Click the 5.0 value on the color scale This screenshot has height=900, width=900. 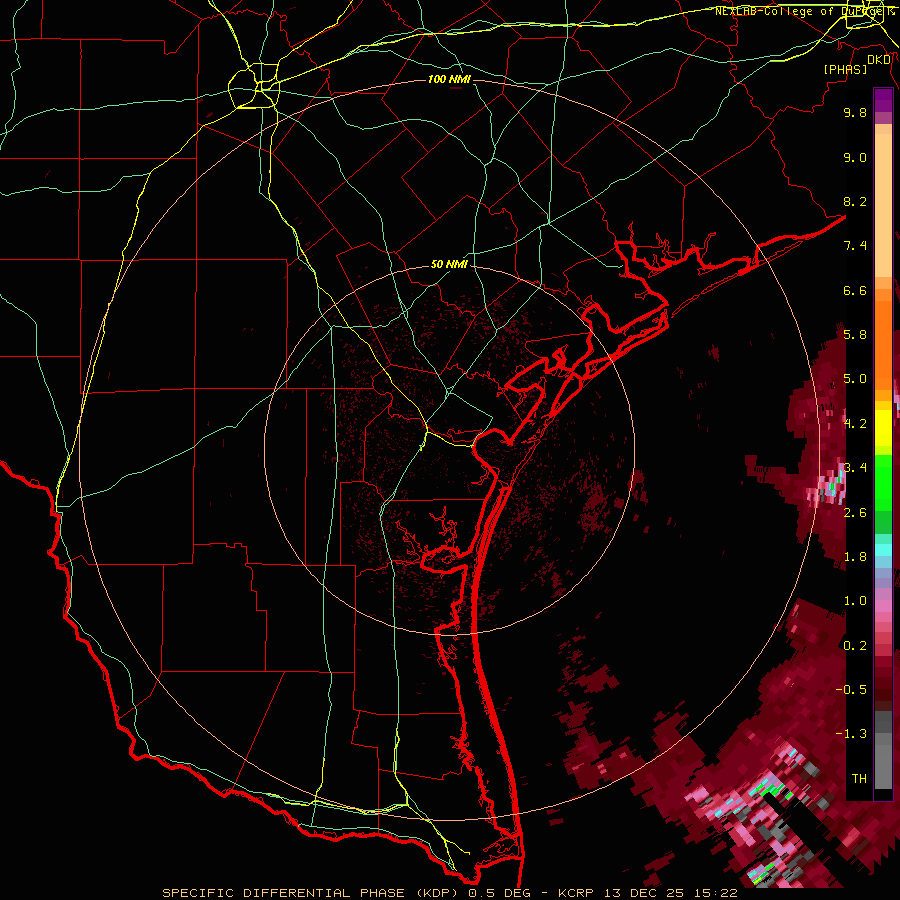pyautogui.click(x=855, y=379)
